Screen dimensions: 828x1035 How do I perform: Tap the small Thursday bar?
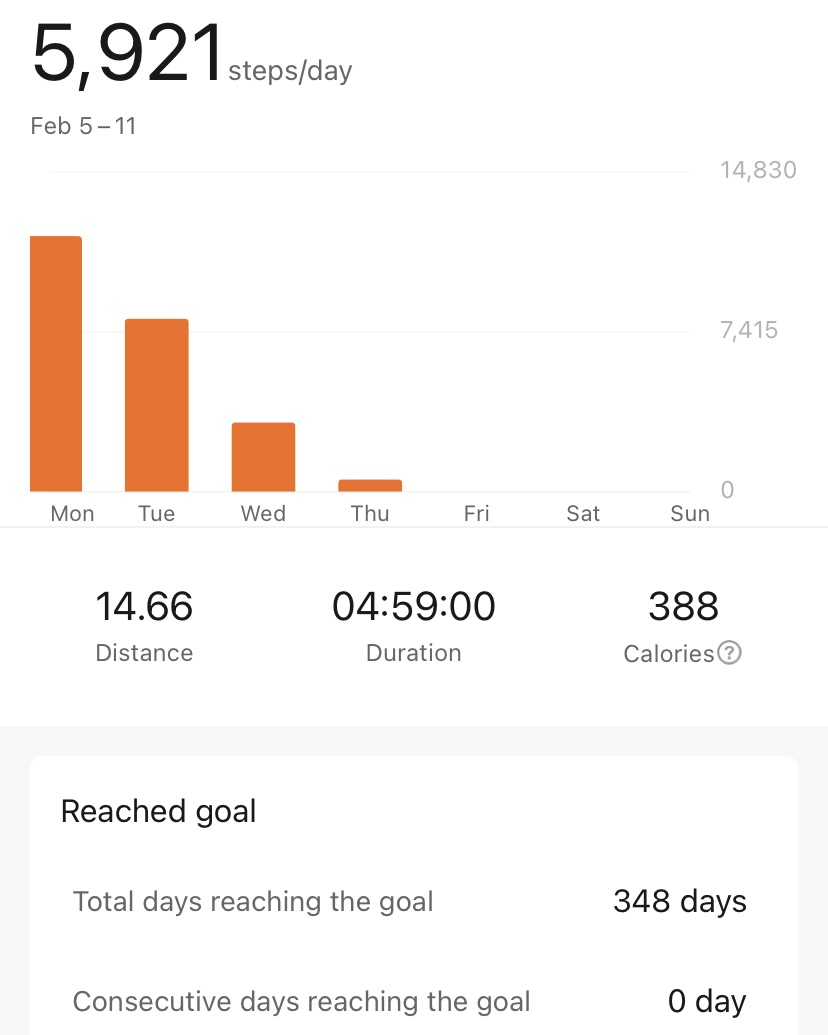tap(370, 486)
